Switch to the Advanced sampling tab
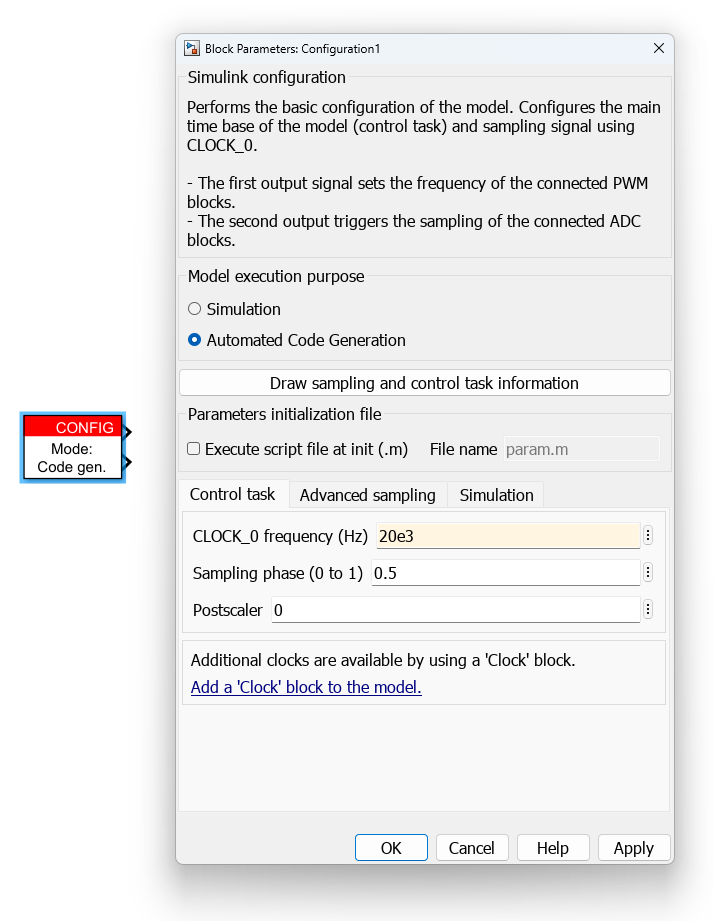The image size is (713, 921). click(368, 495)
